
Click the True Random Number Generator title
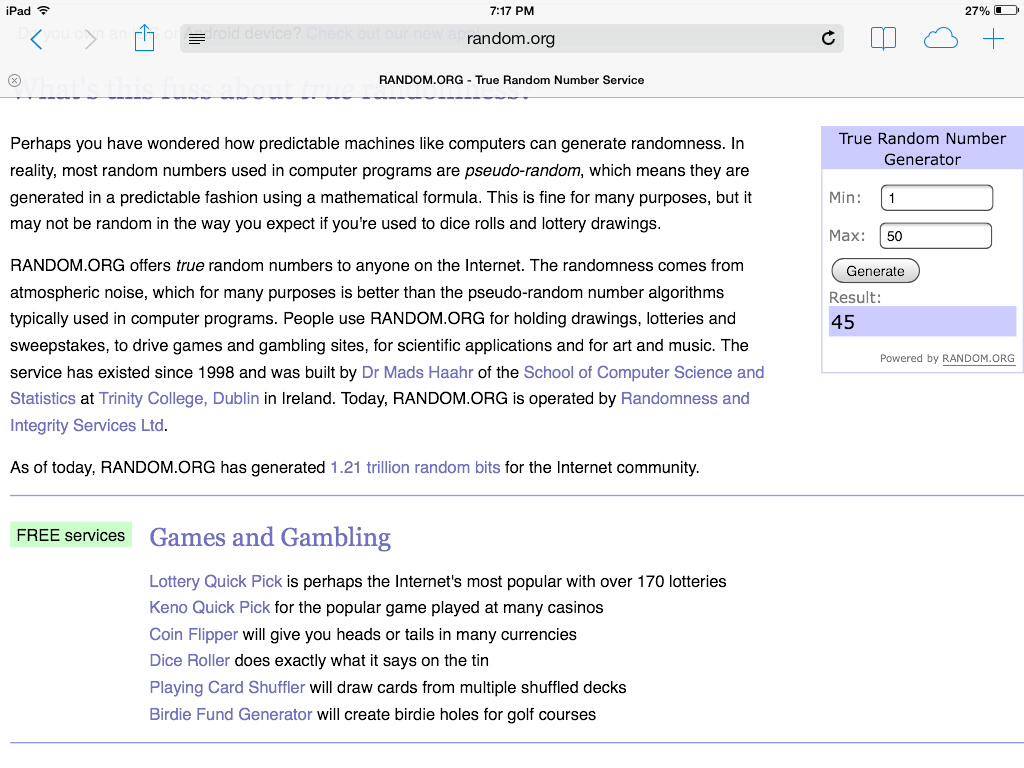point(922,149)
